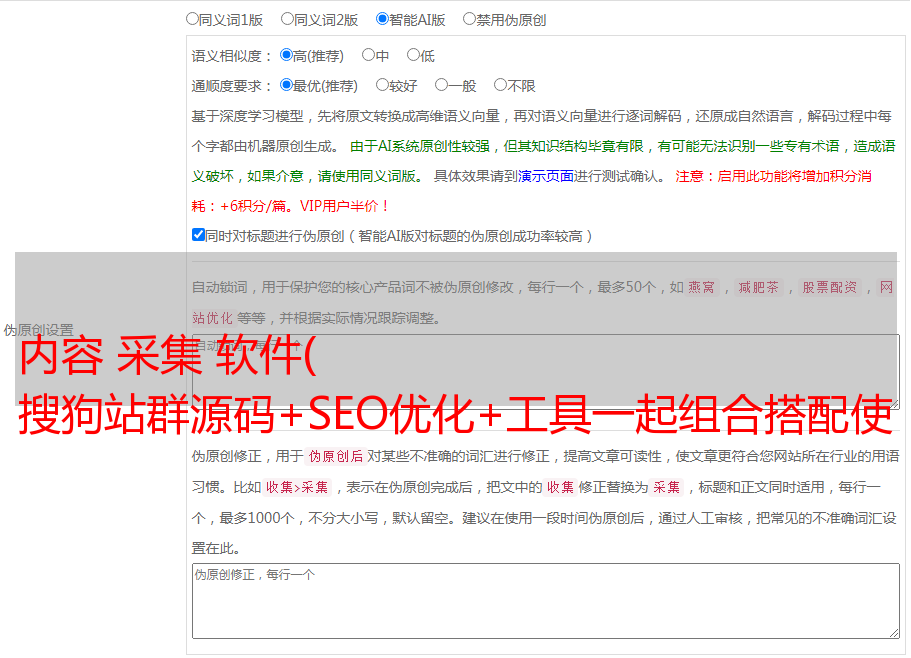Screen dimensions: 911x658
Task: Set 语义相似度 to 中
Action: click(x=369, y=56)
